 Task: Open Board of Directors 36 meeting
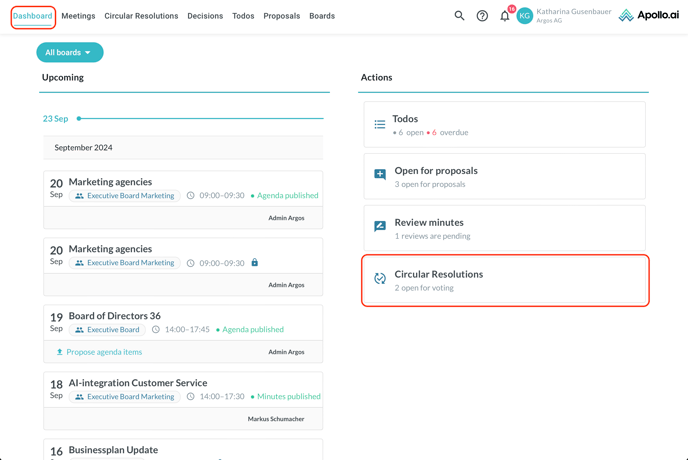[x=114, y=316]
